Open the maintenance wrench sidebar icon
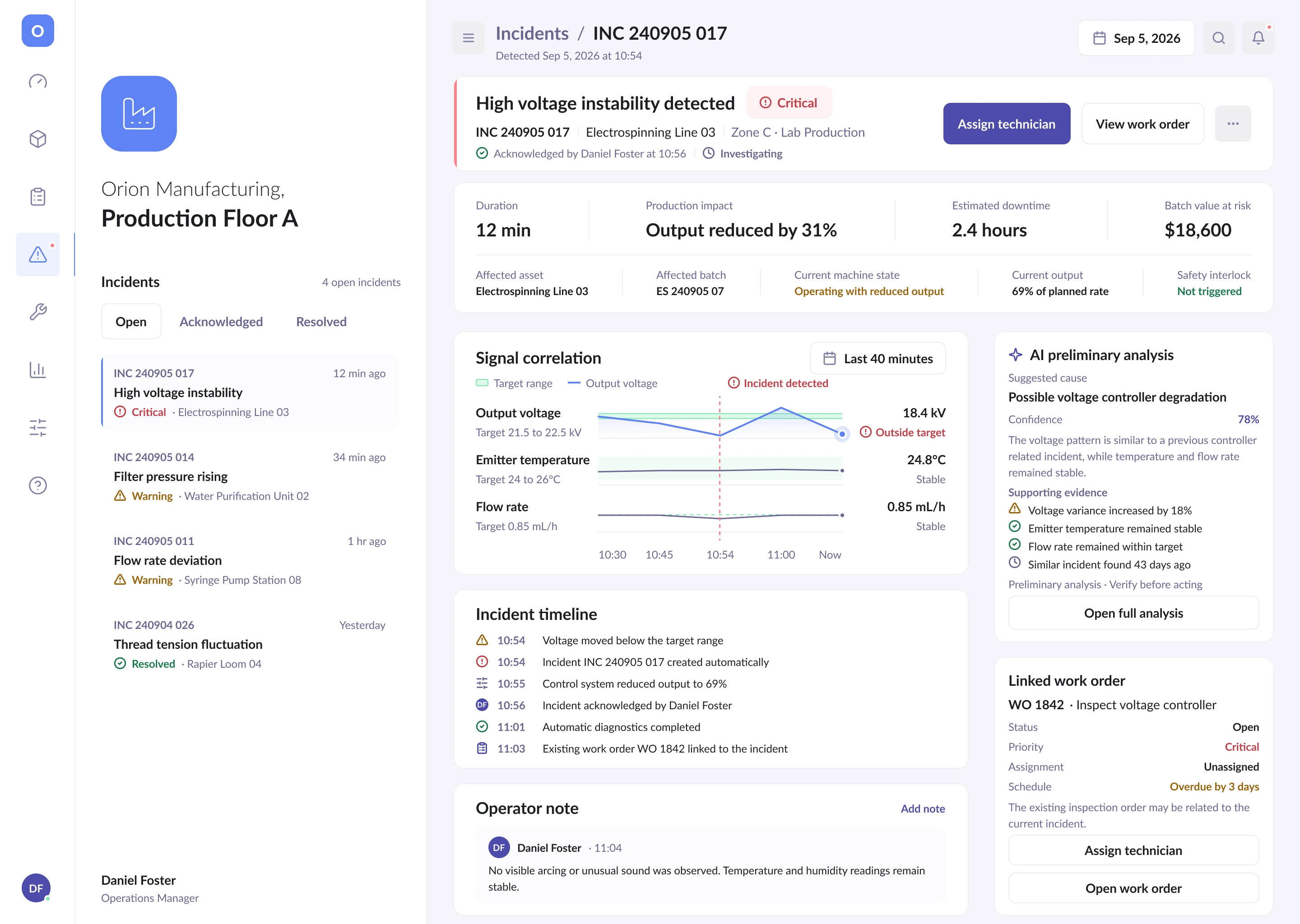1300x924 pixels. [37, 312]
